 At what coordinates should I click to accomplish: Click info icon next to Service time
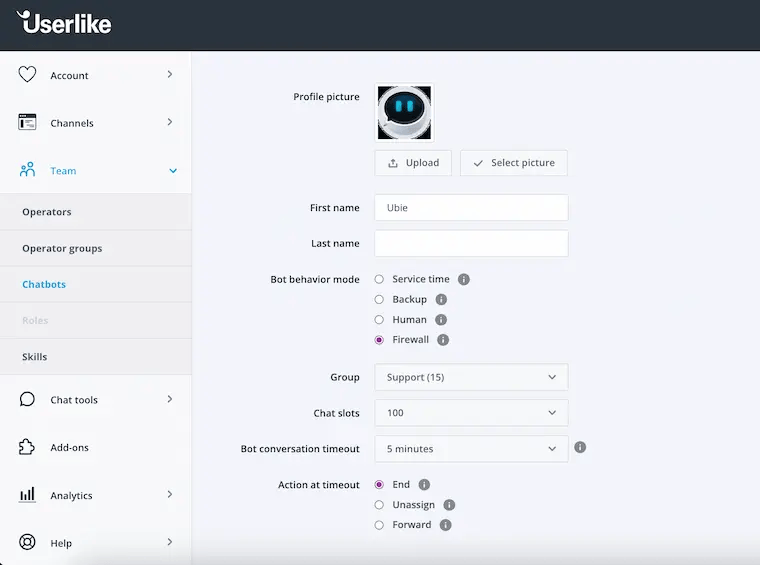464,280
